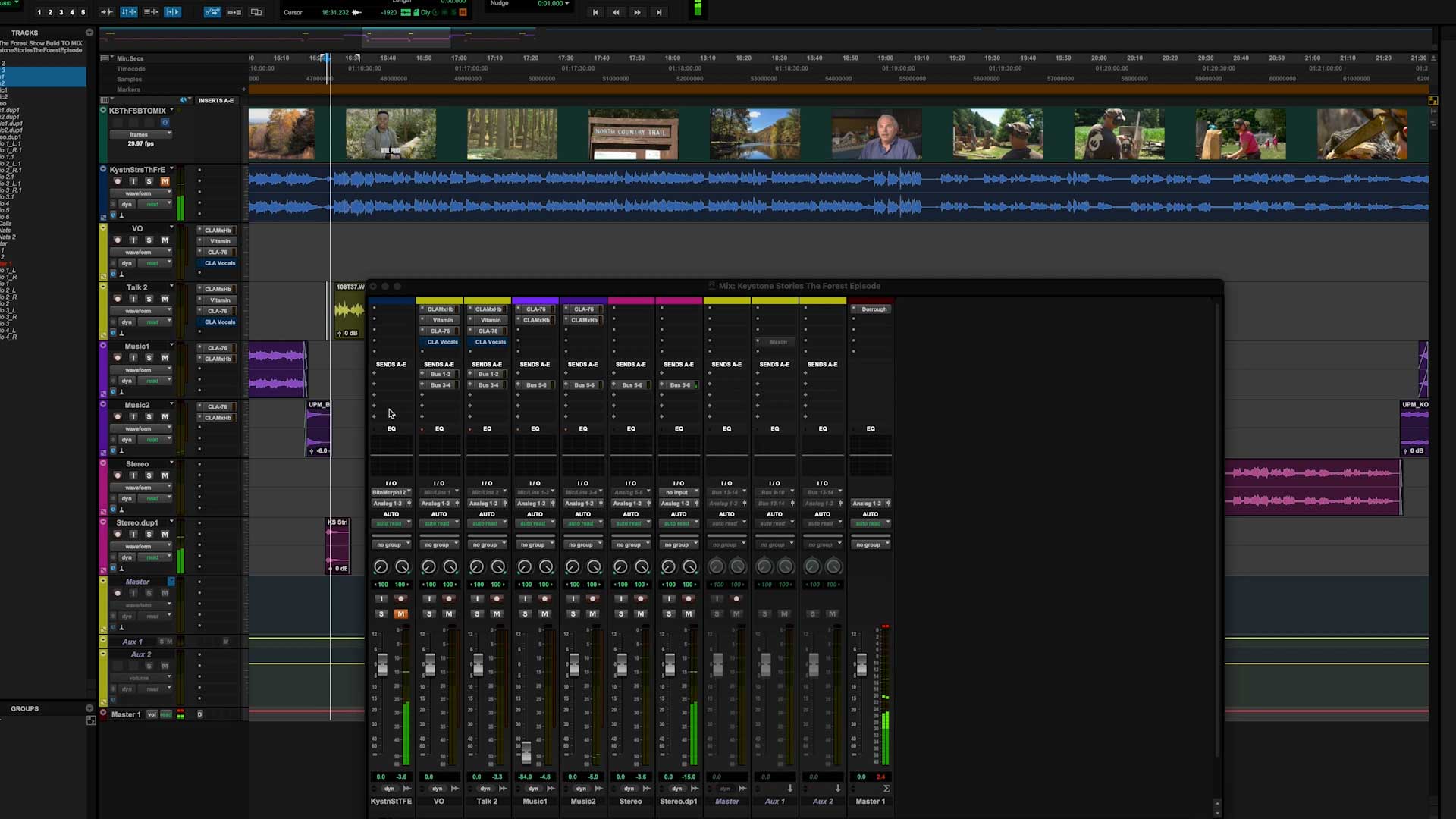This screenshot has height=819, width=1456.
Task: Select North Country Trail video thumbnail
Action: click(x=633, y=134)
